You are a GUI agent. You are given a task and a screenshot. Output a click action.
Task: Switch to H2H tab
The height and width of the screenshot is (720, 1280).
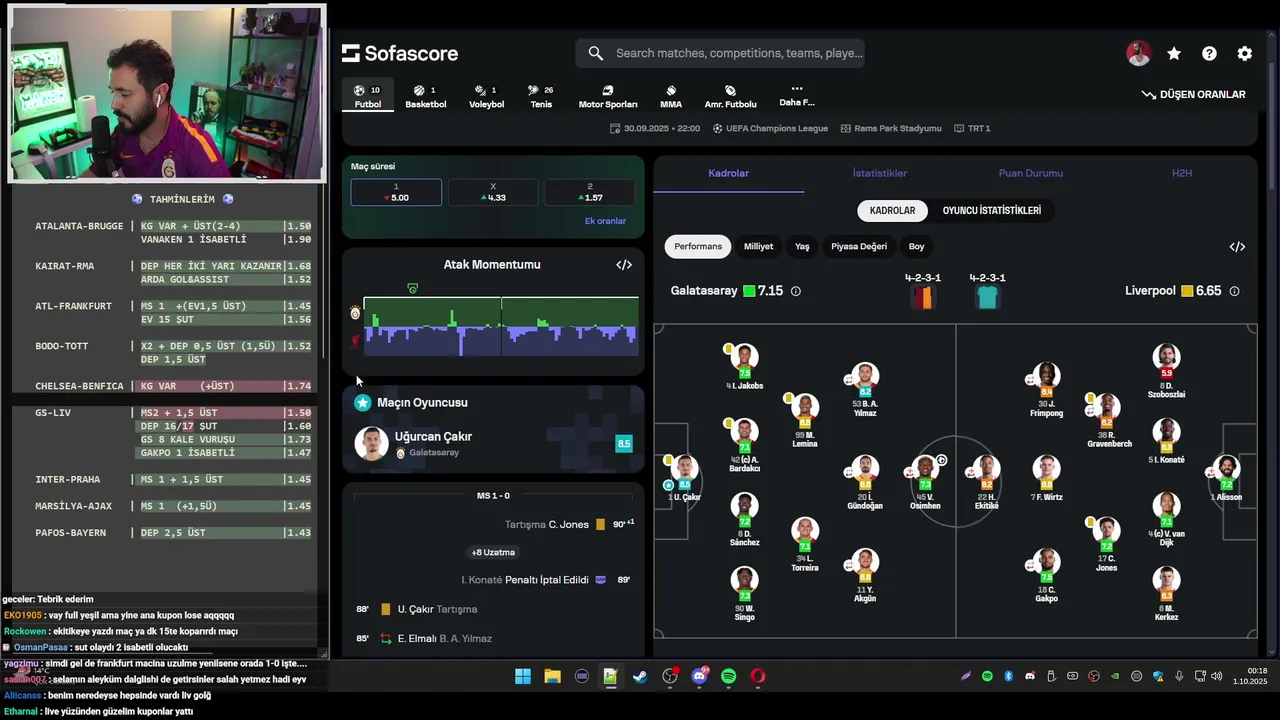click(1182, 173)
